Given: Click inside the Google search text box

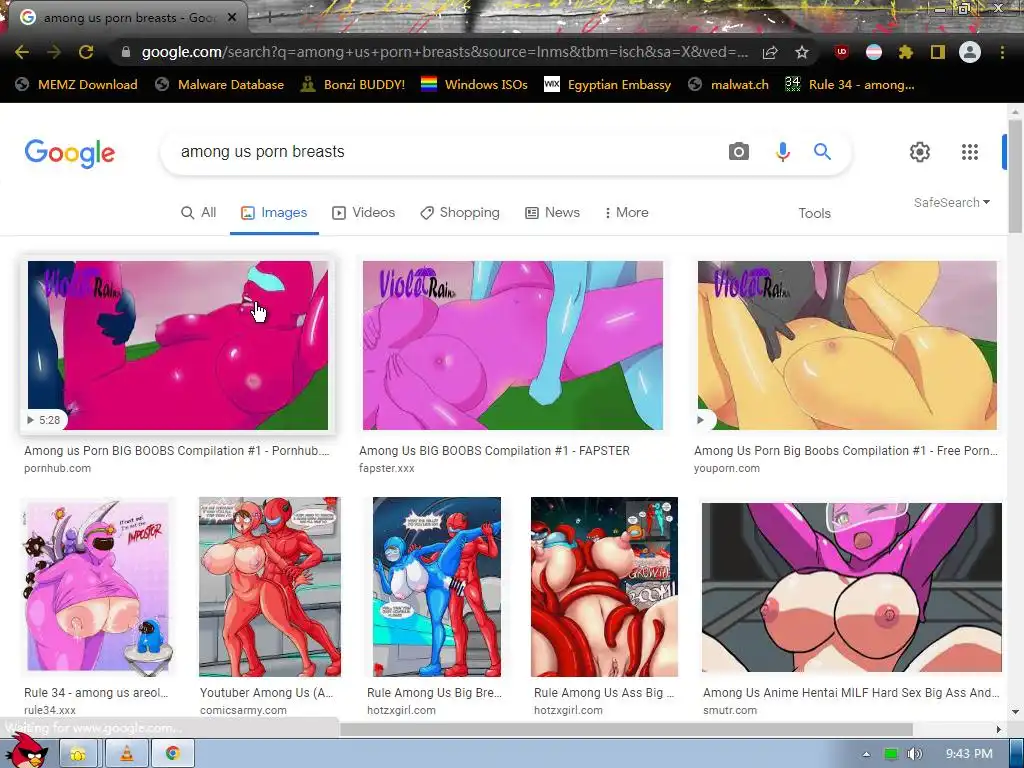Looking at the screenshot, I should pos(444,152).
